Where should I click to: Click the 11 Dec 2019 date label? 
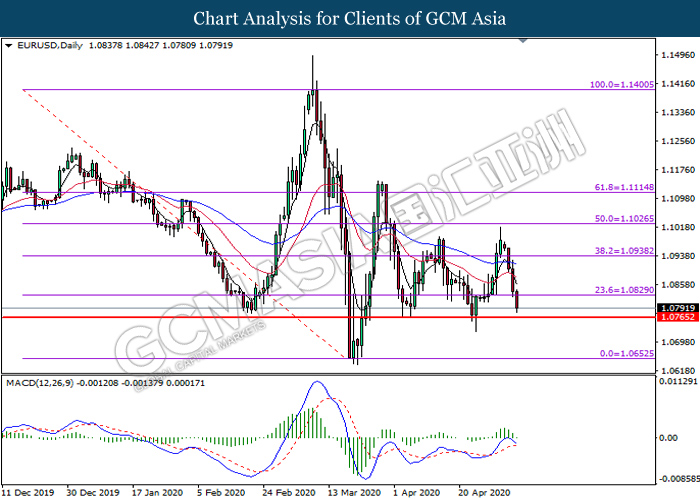coord(30,492)
